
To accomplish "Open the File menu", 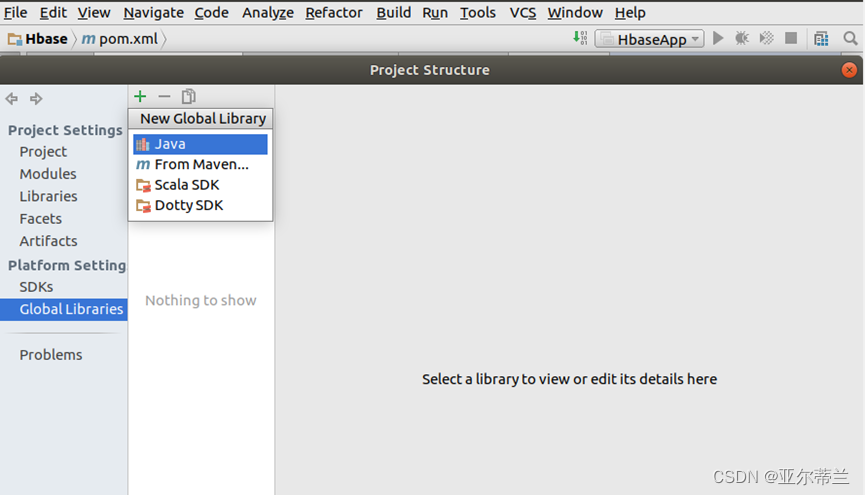I will click(15, 13).
